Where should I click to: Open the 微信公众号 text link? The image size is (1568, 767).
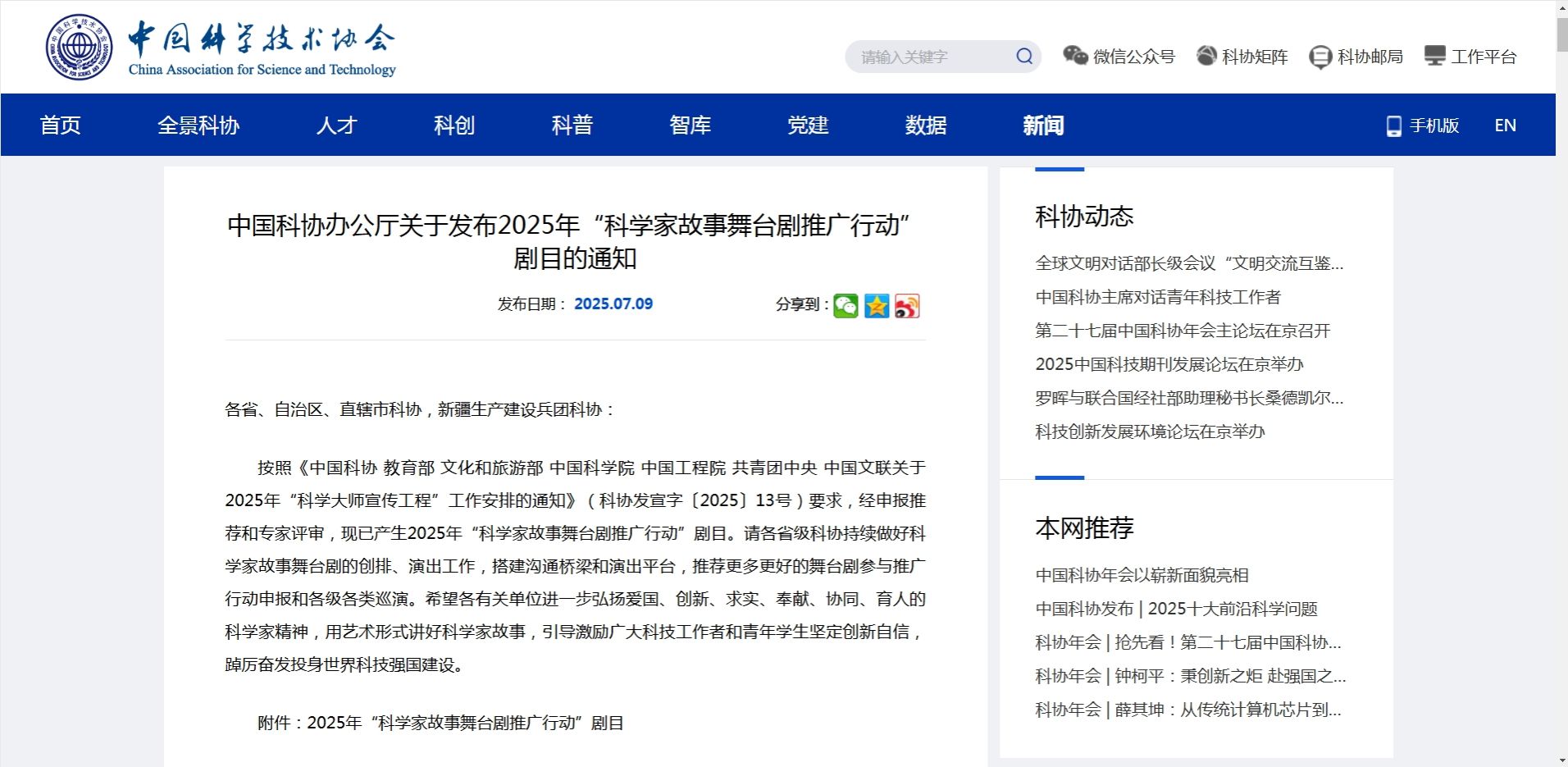point(1134,57)
